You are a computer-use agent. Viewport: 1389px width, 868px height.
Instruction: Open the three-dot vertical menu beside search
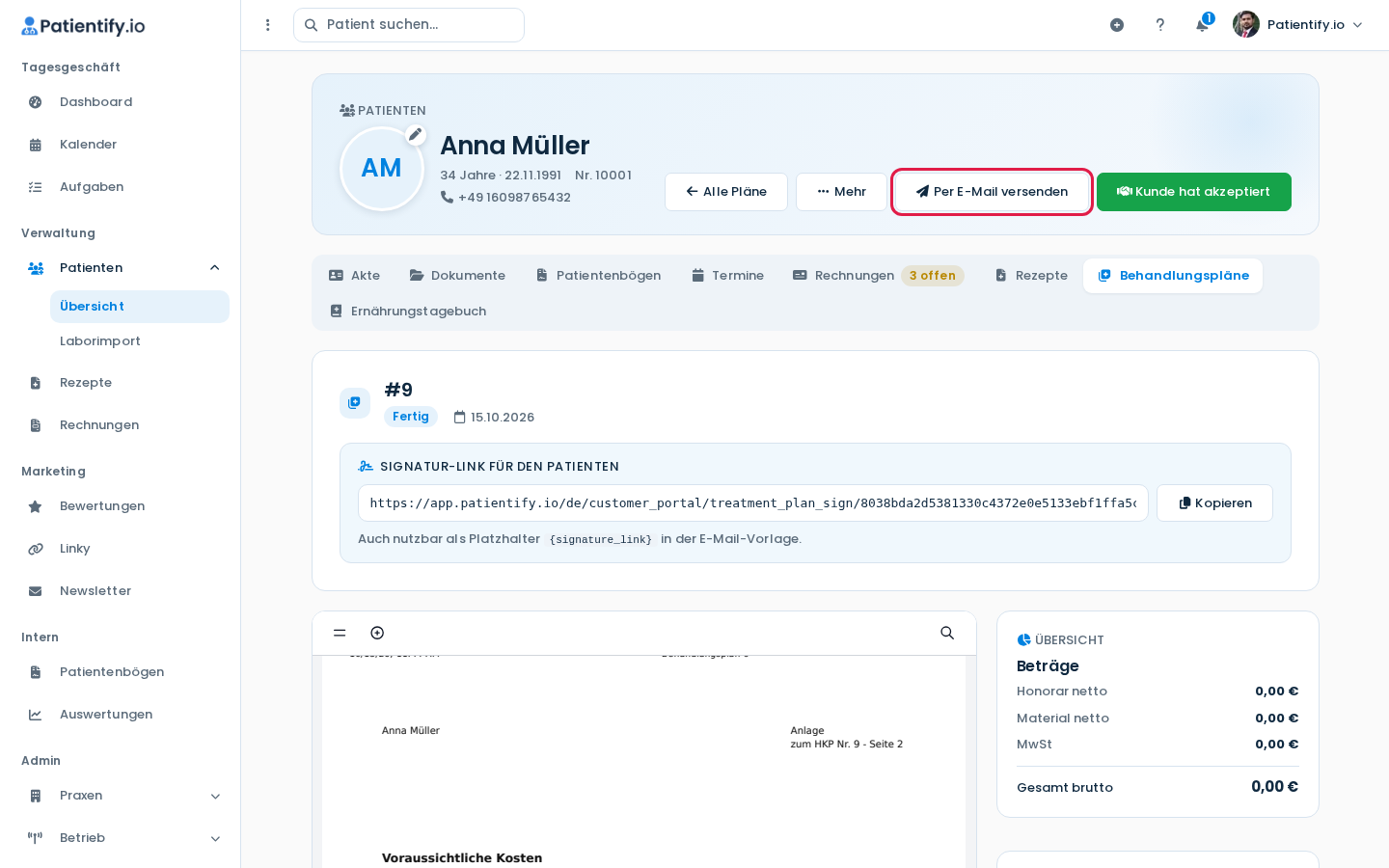pyautogui.click(x=268, y=25)
